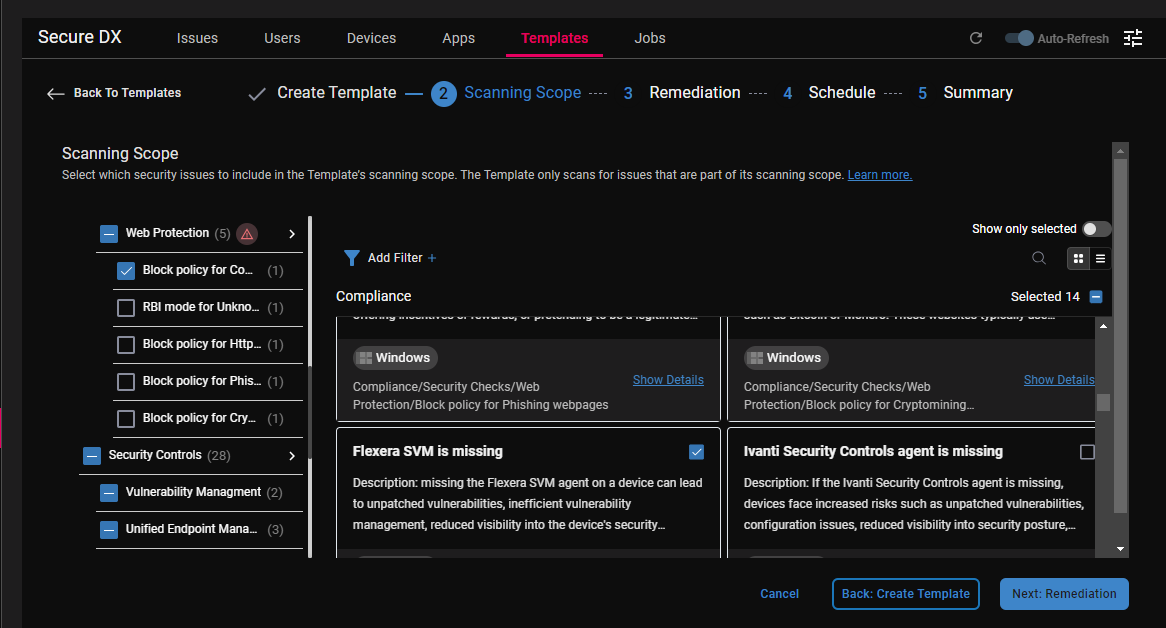Click the Windows tag on Cryptomining card

(x=786, y=358)
